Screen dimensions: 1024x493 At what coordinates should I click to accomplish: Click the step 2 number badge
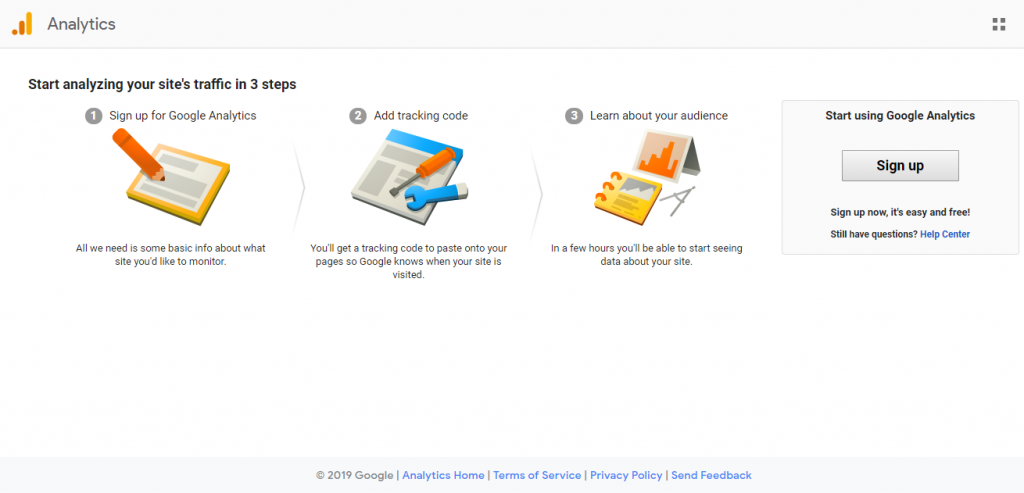click(x=358, y=116)
